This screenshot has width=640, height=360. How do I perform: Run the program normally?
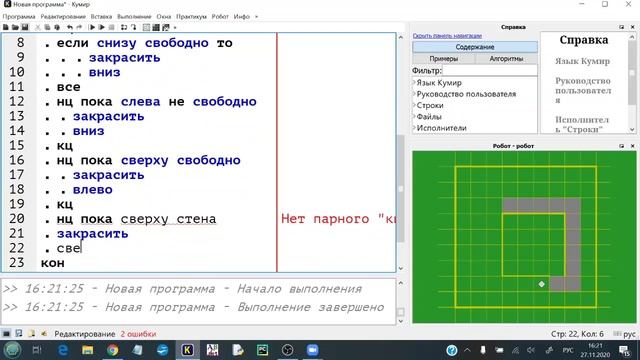click(x=92, y=27)
